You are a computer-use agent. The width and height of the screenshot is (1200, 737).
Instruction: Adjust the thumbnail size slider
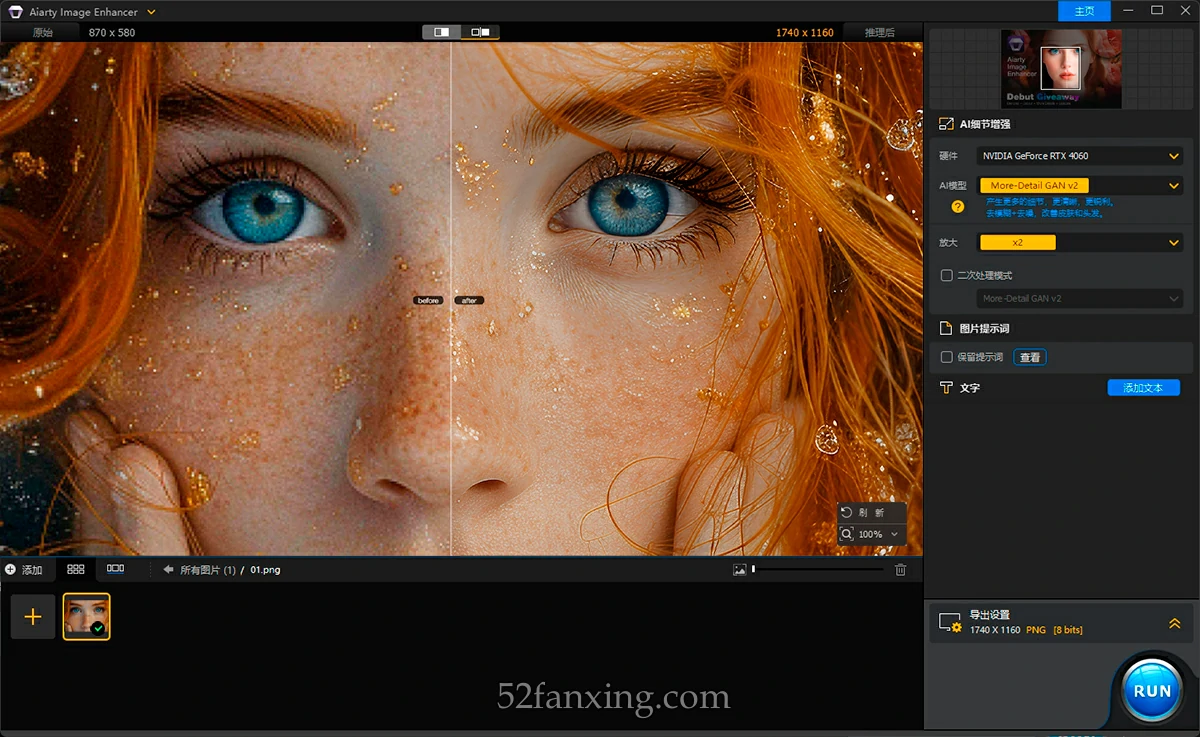[x=818, y=570]
